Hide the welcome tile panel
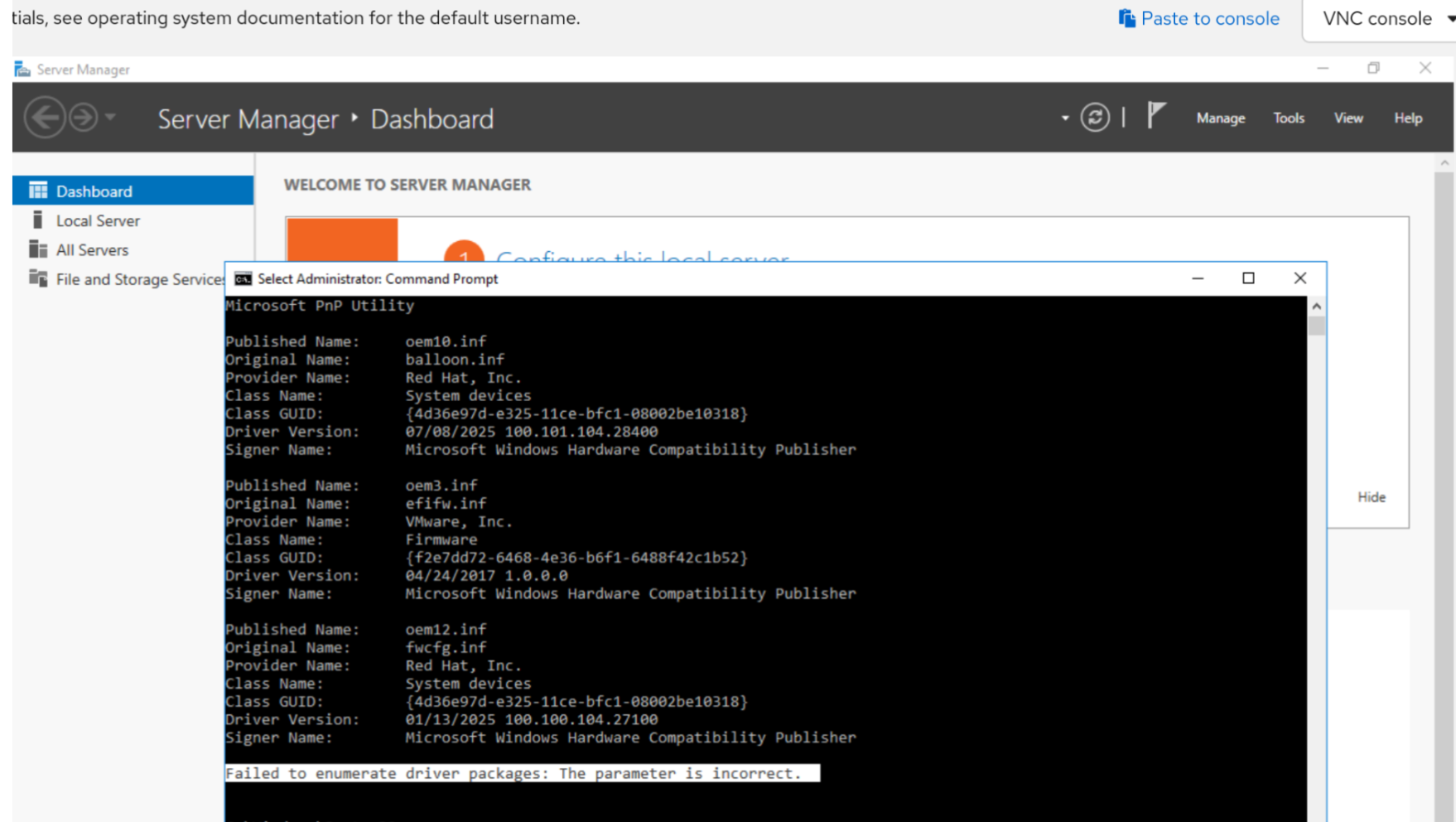 pyautogui.click(x=1371, y=497)
